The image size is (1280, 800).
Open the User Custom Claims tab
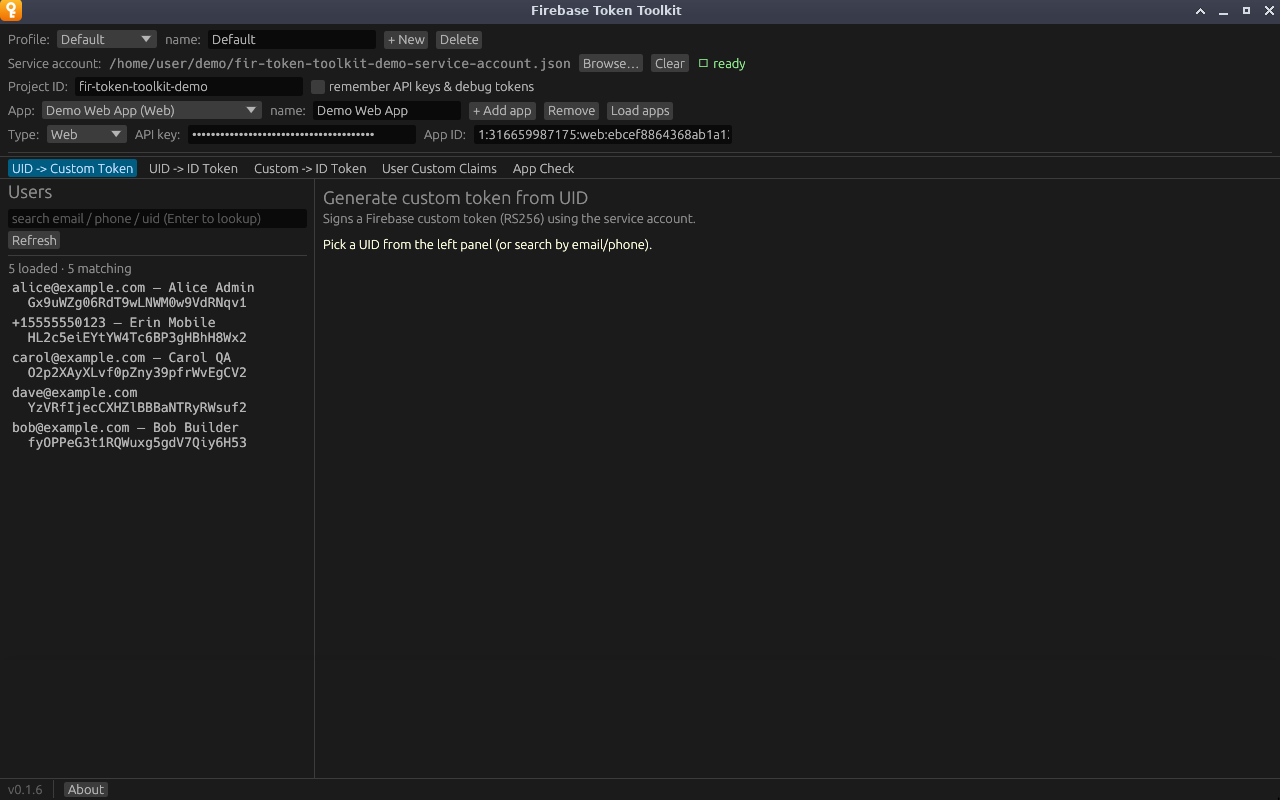(x=439, y=169)
